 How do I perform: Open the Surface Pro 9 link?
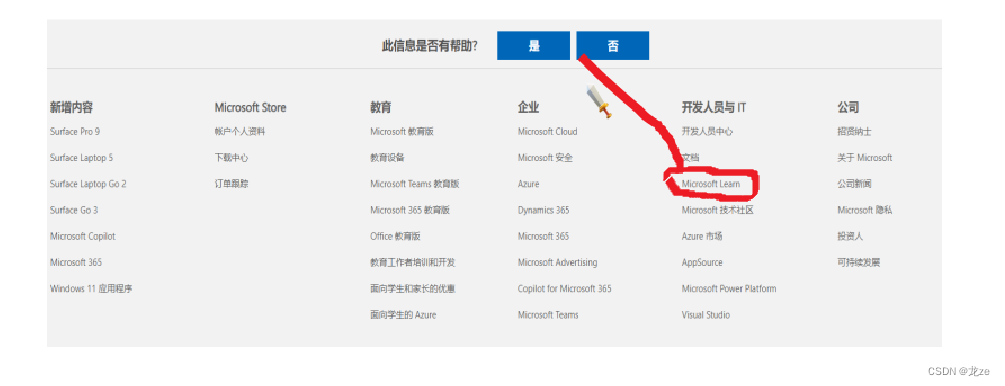[x=74, y=131]
